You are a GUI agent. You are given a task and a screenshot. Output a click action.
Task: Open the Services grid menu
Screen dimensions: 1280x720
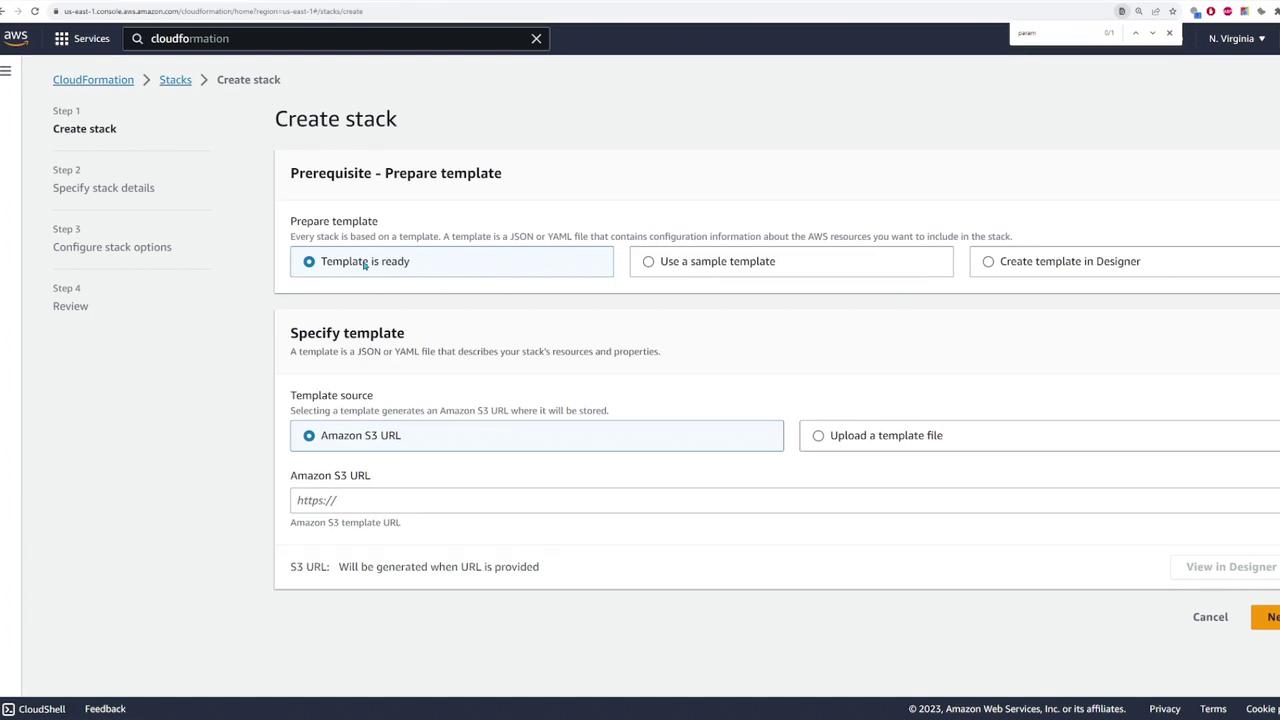point(82,38)
